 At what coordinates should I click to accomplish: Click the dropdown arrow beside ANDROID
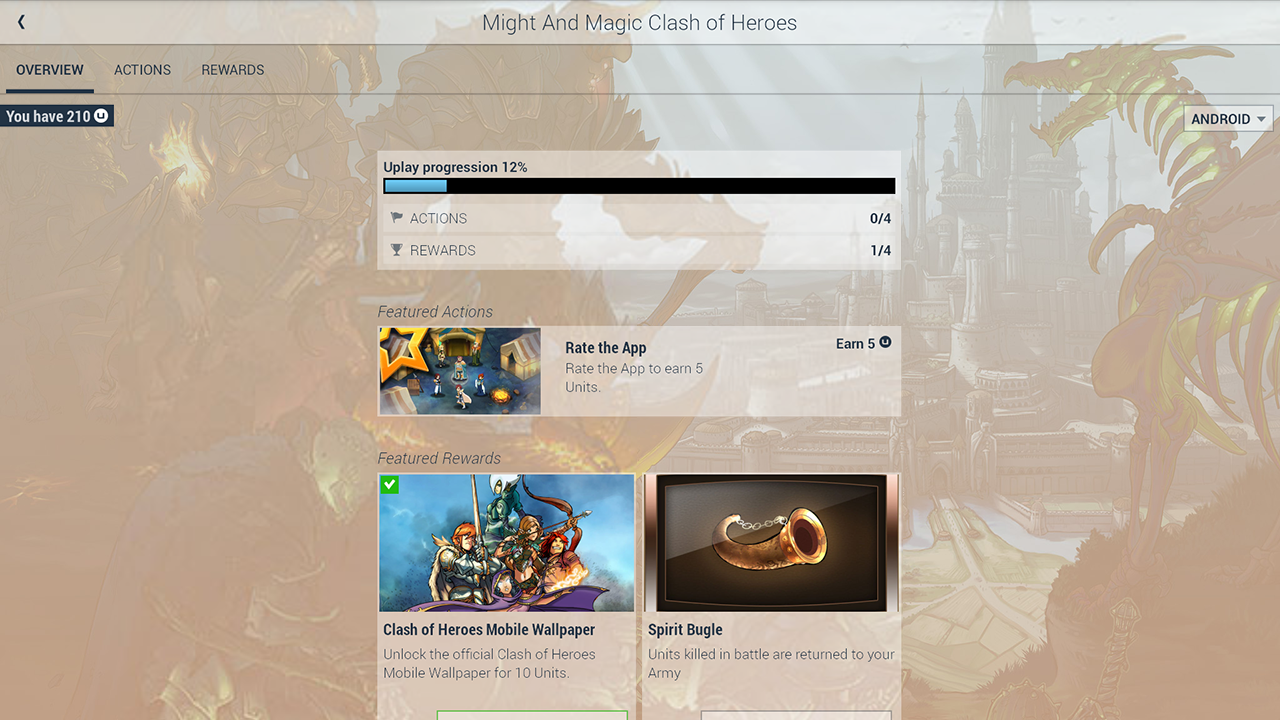(x=1261, y=119)
